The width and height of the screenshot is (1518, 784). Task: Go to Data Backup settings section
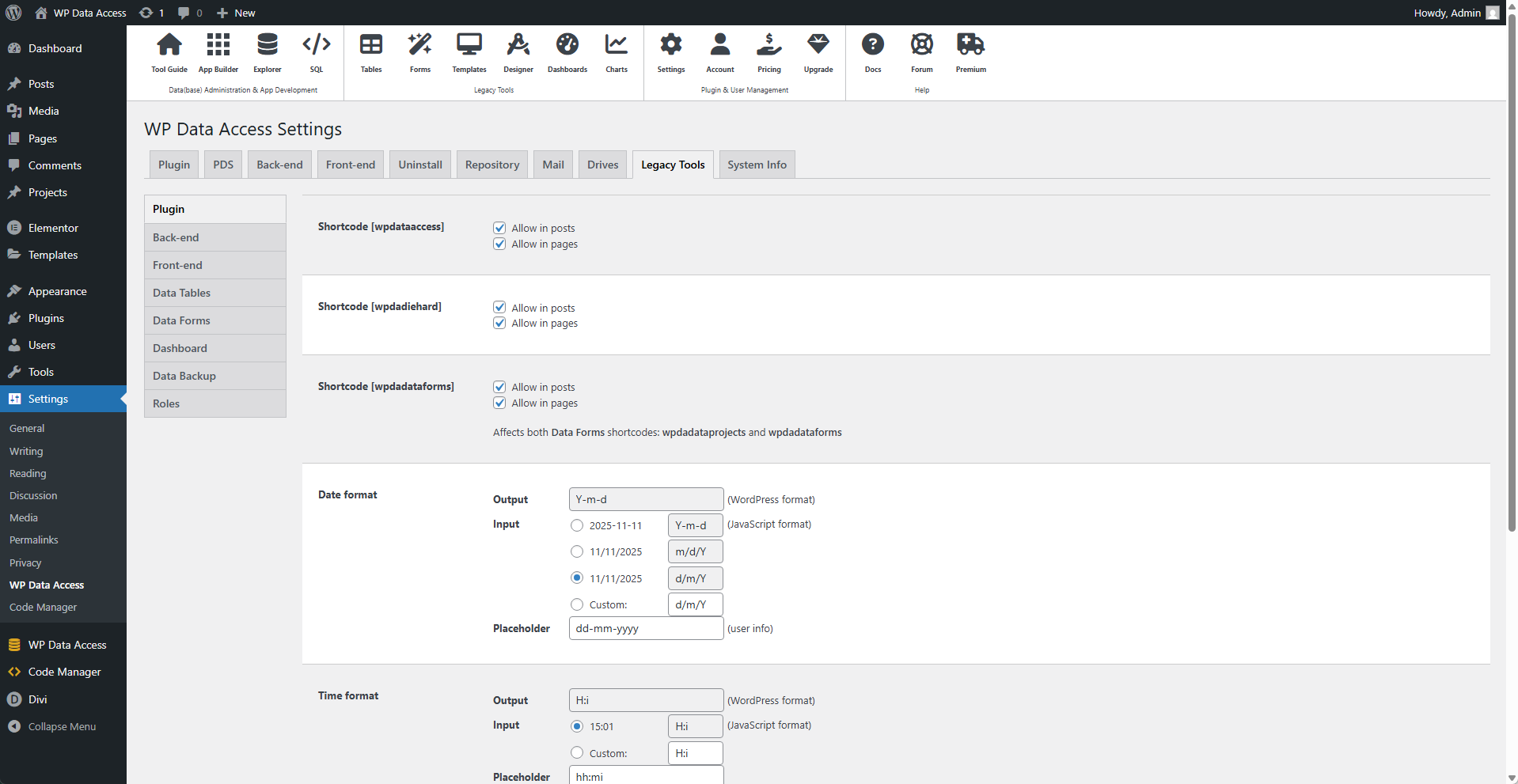tap(184, 376)
